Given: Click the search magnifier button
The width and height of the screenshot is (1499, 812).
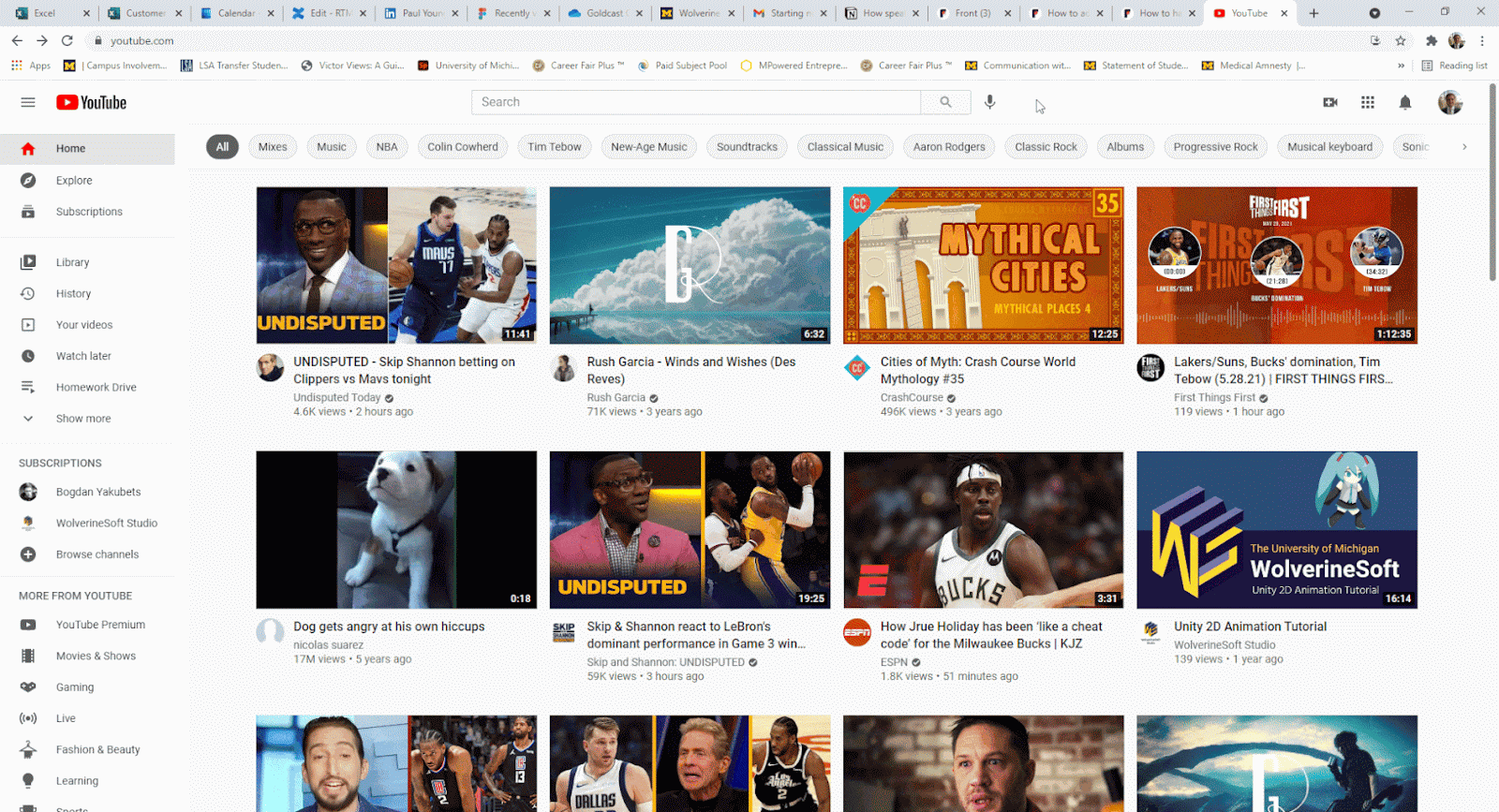Looking at the screenshot, I should pos(945,102).
